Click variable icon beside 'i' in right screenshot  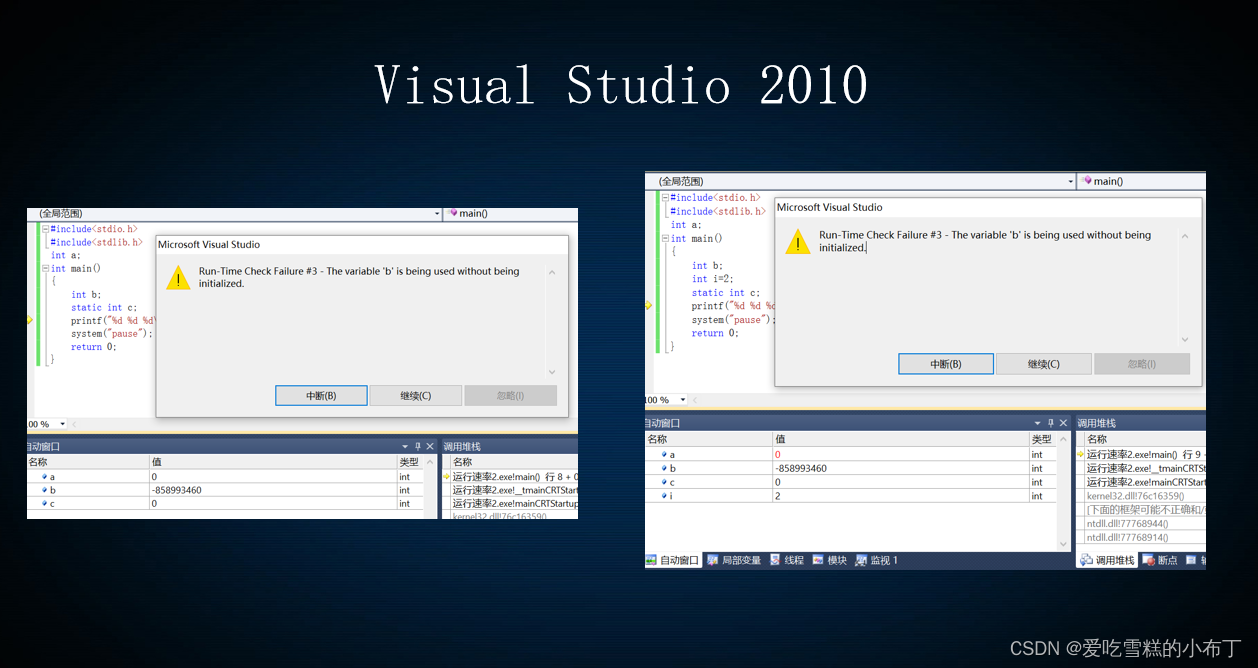tap(664, 496)
